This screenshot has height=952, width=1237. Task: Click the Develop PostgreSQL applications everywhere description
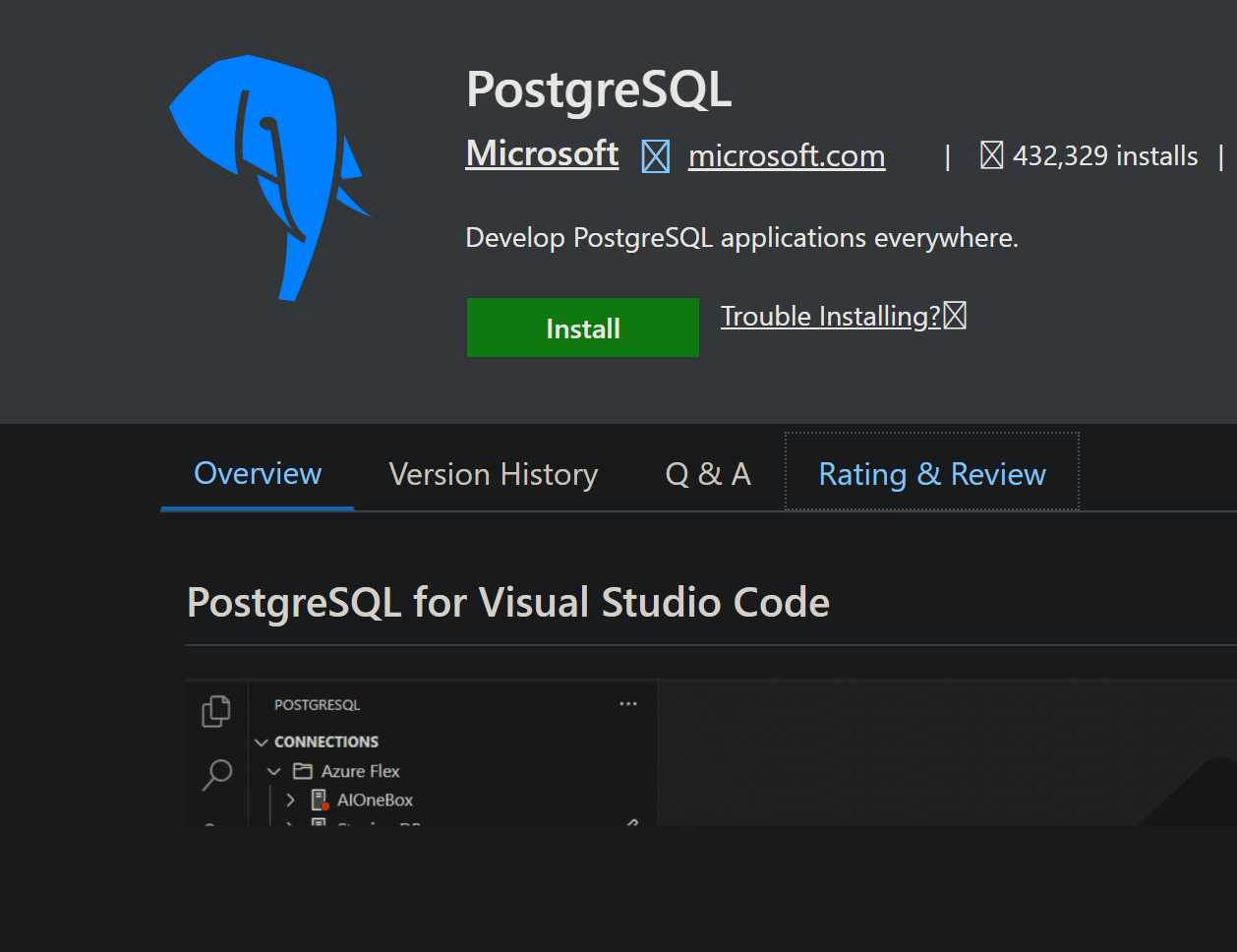[x=742, y=238]
